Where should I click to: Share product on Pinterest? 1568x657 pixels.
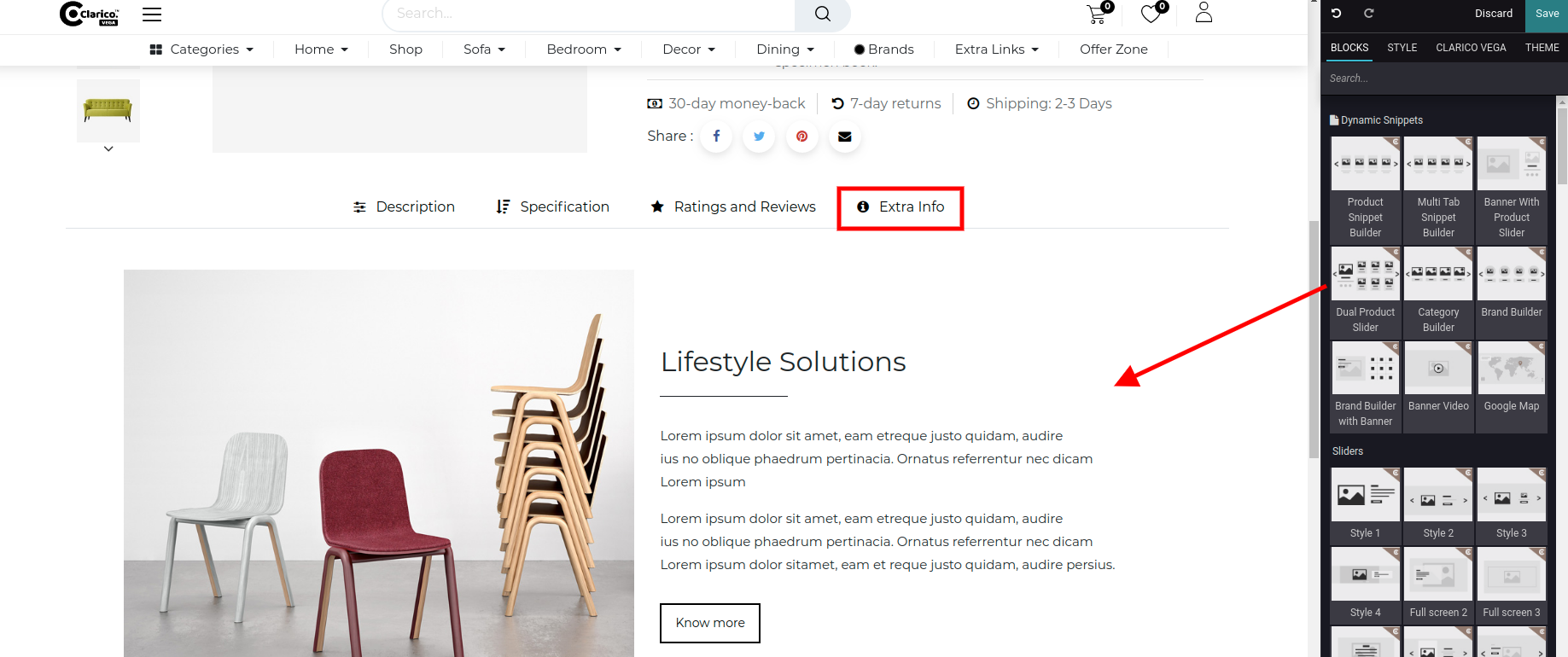tap(801, 137)
